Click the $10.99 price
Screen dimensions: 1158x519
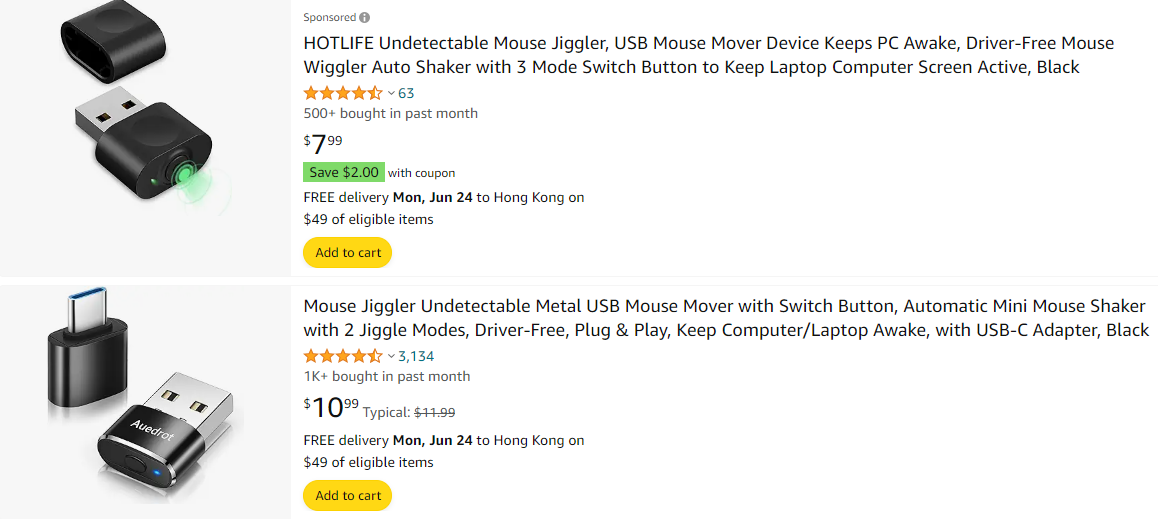click(330, 407)
